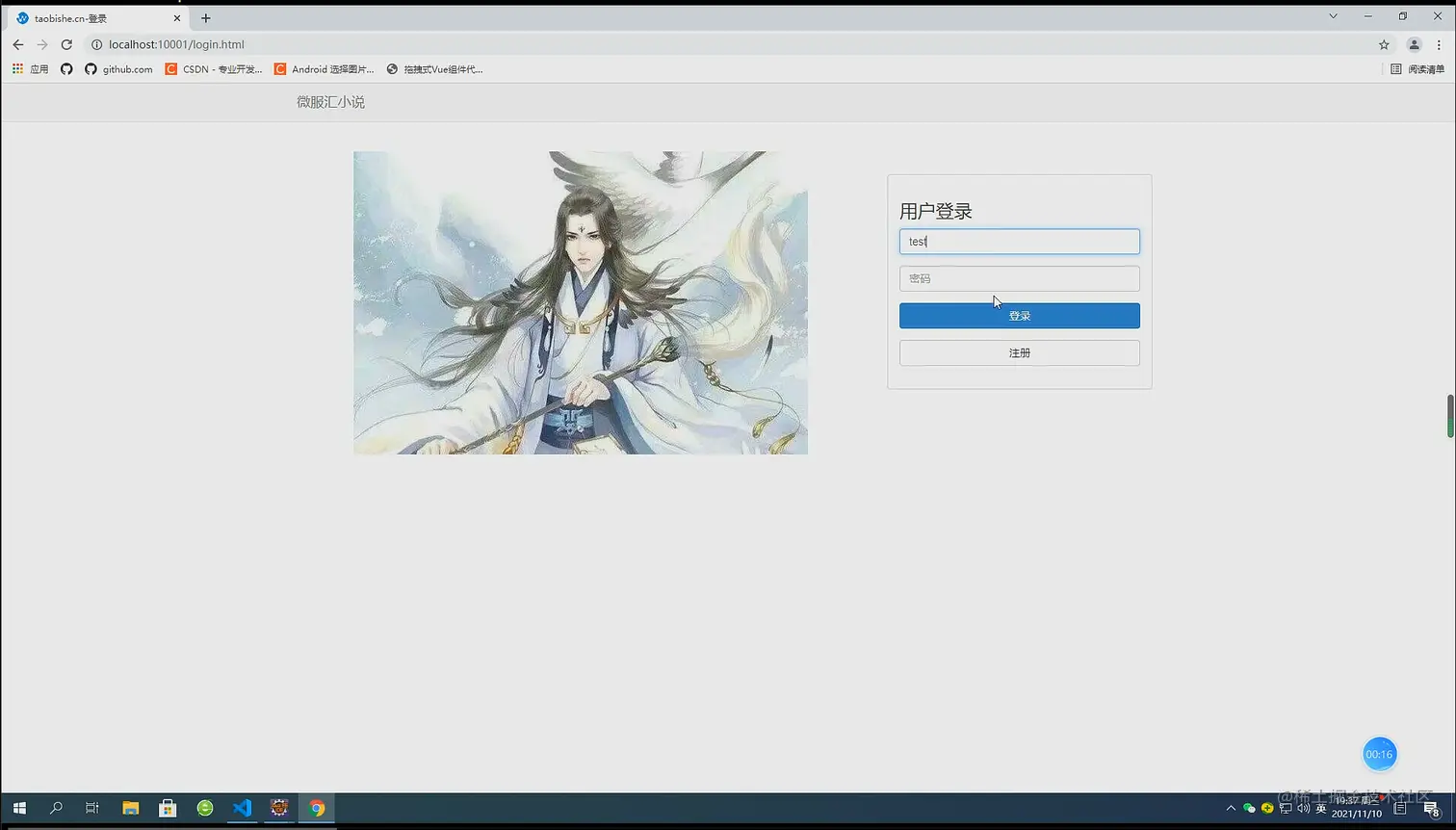Open the 应用 apps shortcut in bookmarks bar
Image resolution: width=1456 pixels, height=830 pixels.
pyautogui.click(x=30, y=69)
